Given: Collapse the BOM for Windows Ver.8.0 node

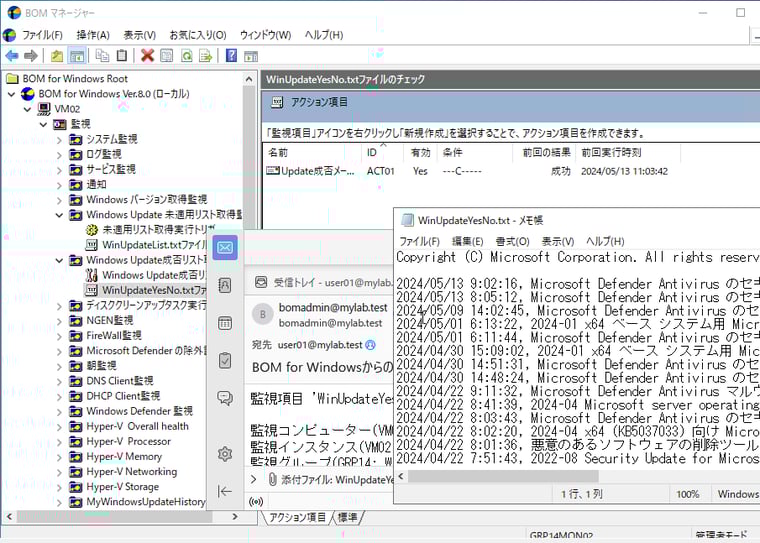Looking at the screenshot, I should point(12,94).
